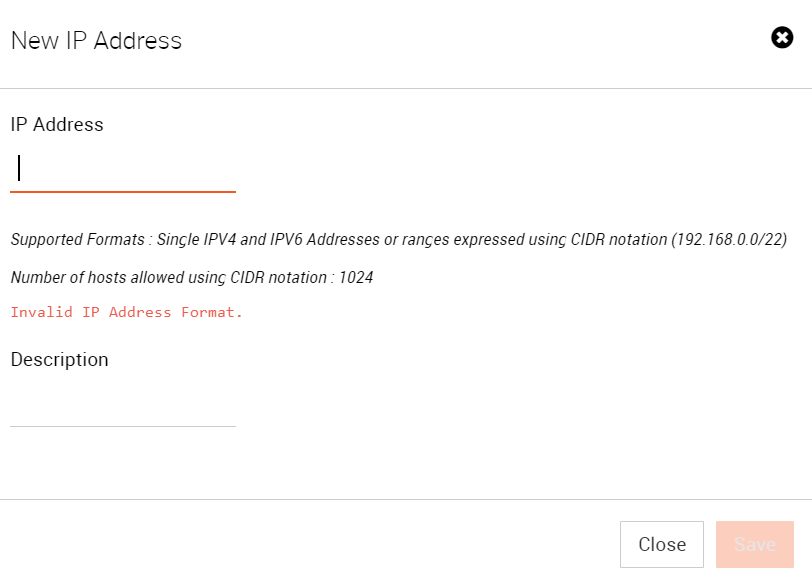812x583 pixels.
Task: Click the Number of hosts allowed hint
Action: [x=192, y=278]
